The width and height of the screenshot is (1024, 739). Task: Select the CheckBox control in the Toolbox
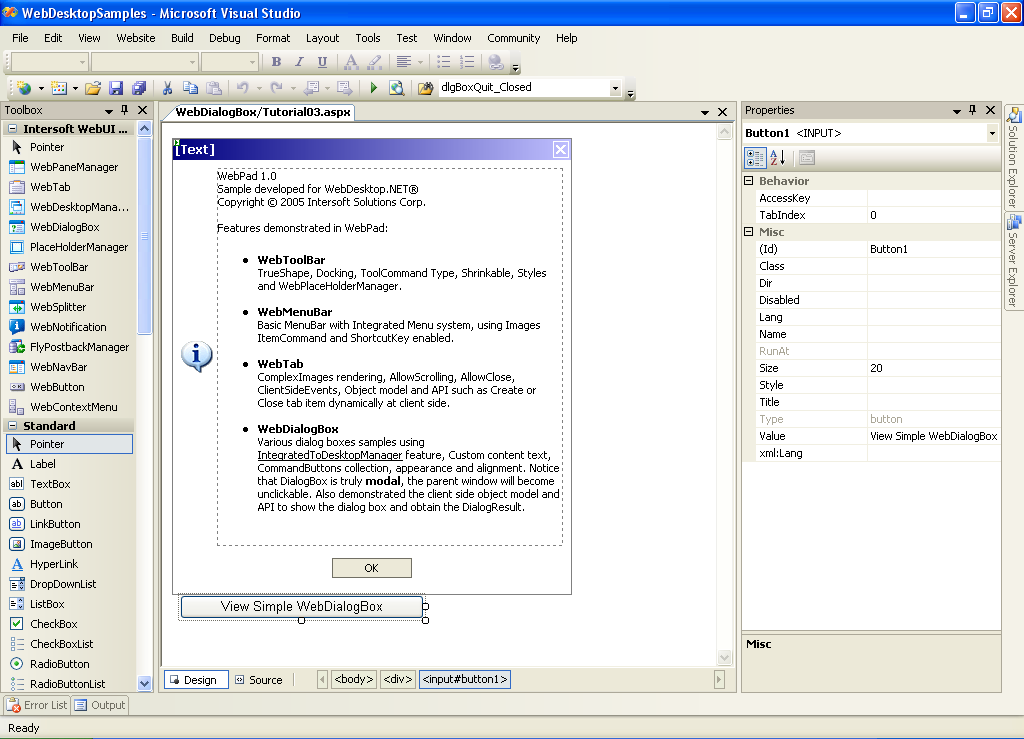pos(53,624)
